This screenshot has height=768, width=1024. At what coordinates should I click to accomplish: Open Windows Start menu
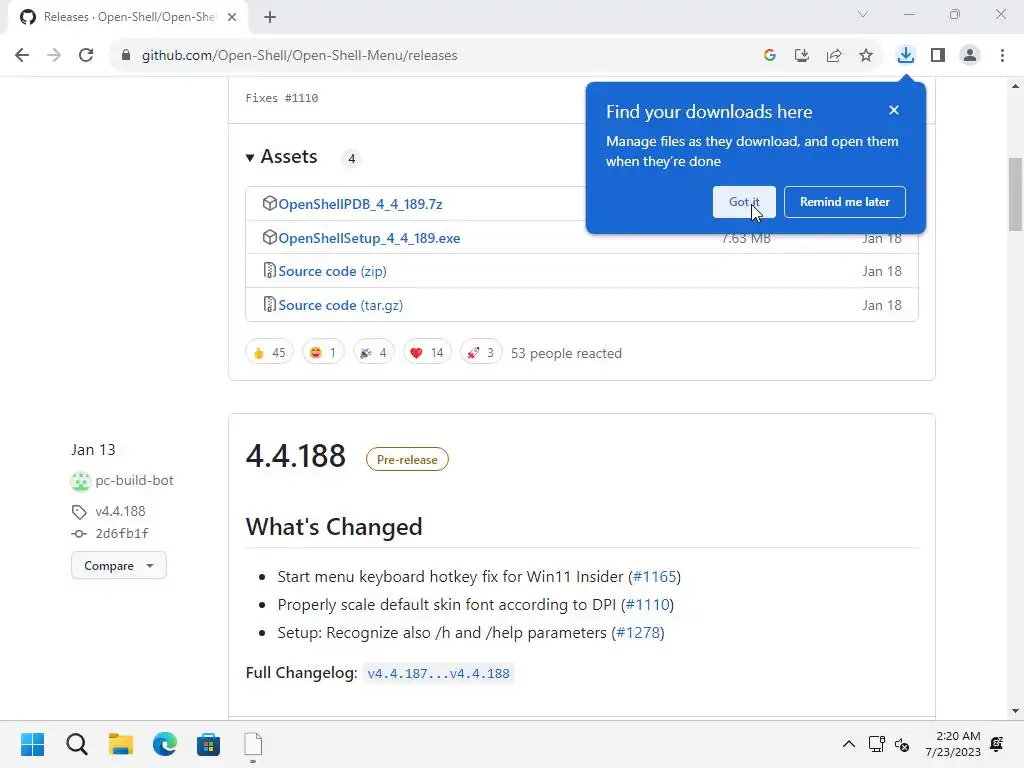[x=33, y=744]
